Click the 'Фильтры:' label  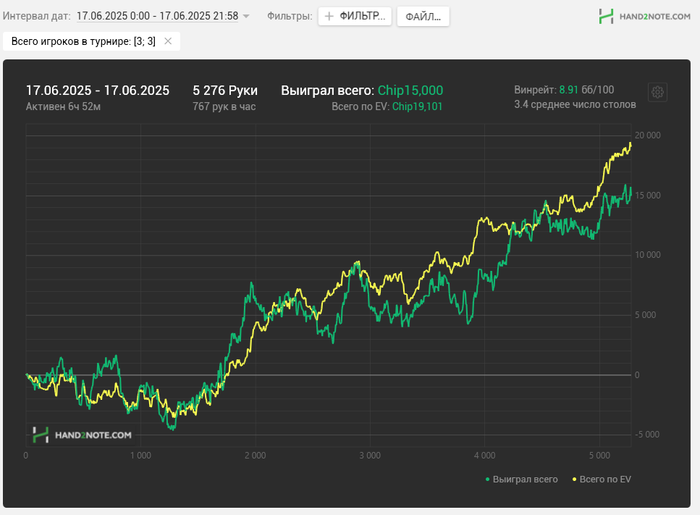point(289,16)
